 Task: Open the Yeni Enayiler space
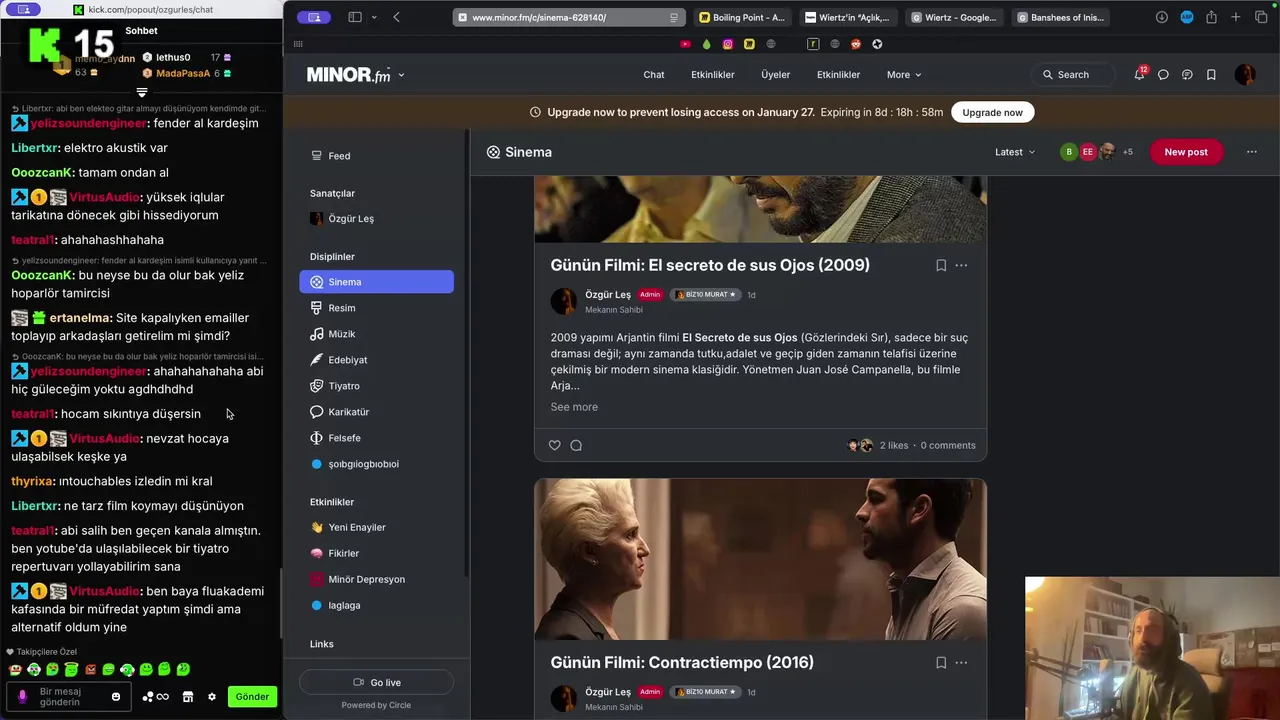click(x=377, y=527)
